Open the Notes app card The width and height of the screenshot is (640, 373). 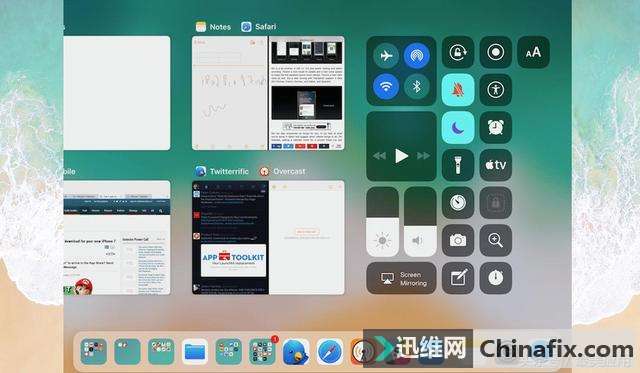pos(229,93)
